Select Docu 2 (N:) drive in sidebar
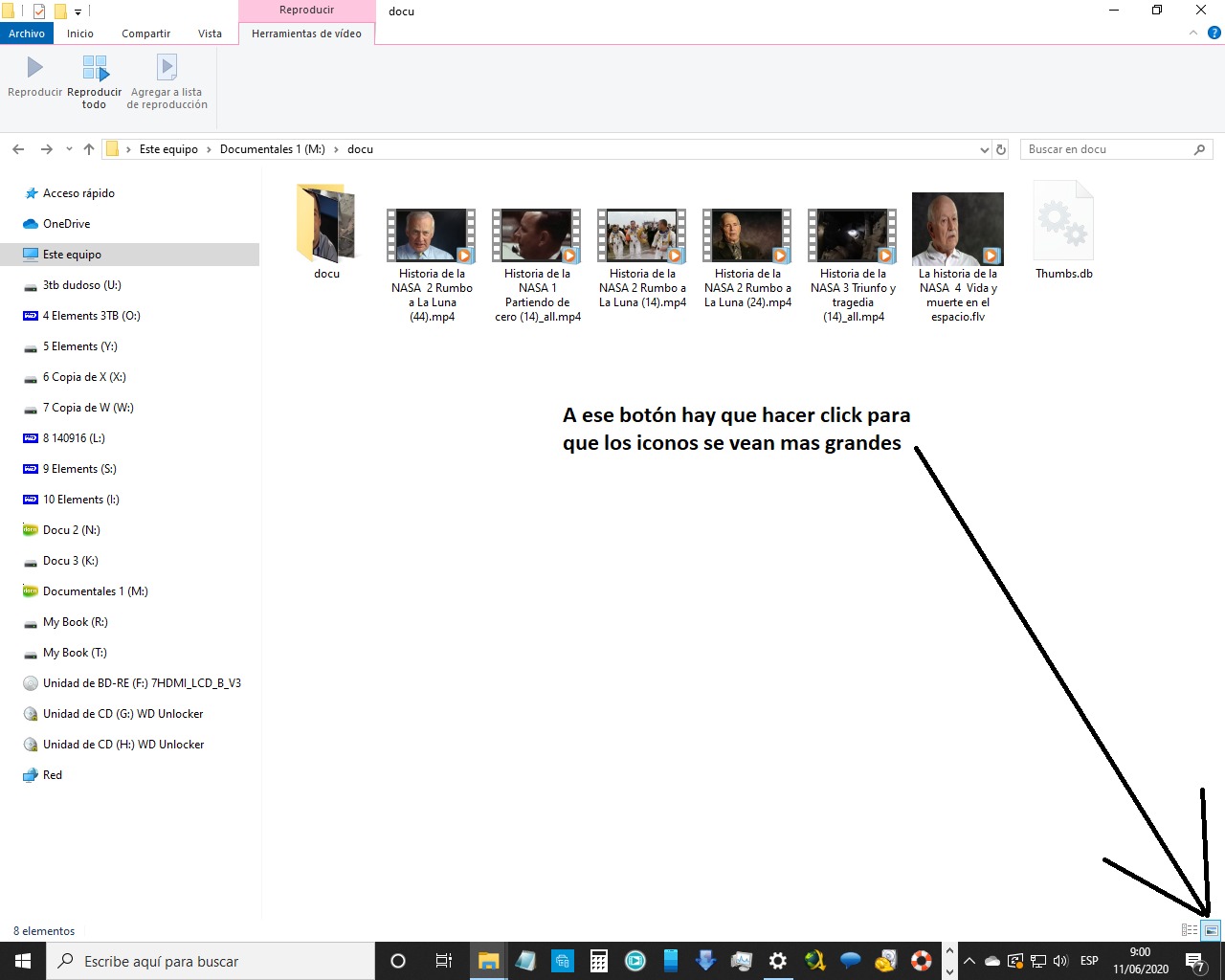 pos(71,530)
